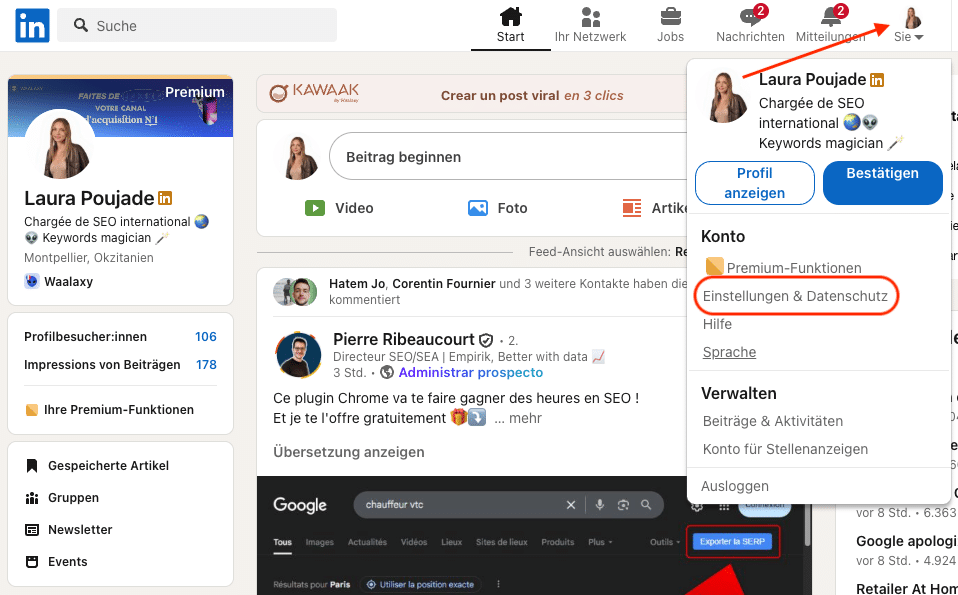The height and width of the screenshot is (595, 958).
Task: Click commenters' avatar pair thumbnail
Action: point(295,291)
